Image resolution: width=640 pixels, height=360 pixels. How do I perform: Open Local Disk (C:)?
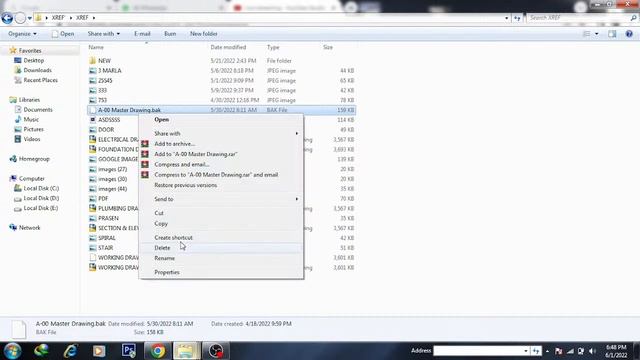[x=41, y=188]
